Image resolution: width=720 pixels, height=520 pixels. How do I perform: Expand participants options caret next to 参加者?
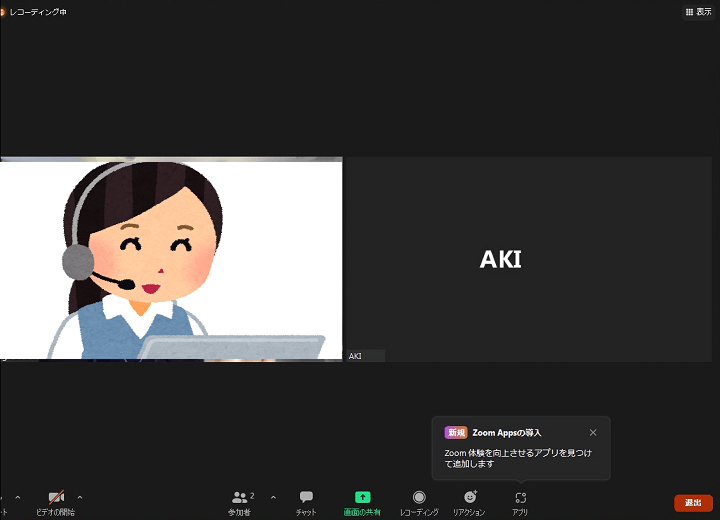click(x=273, y=497)
